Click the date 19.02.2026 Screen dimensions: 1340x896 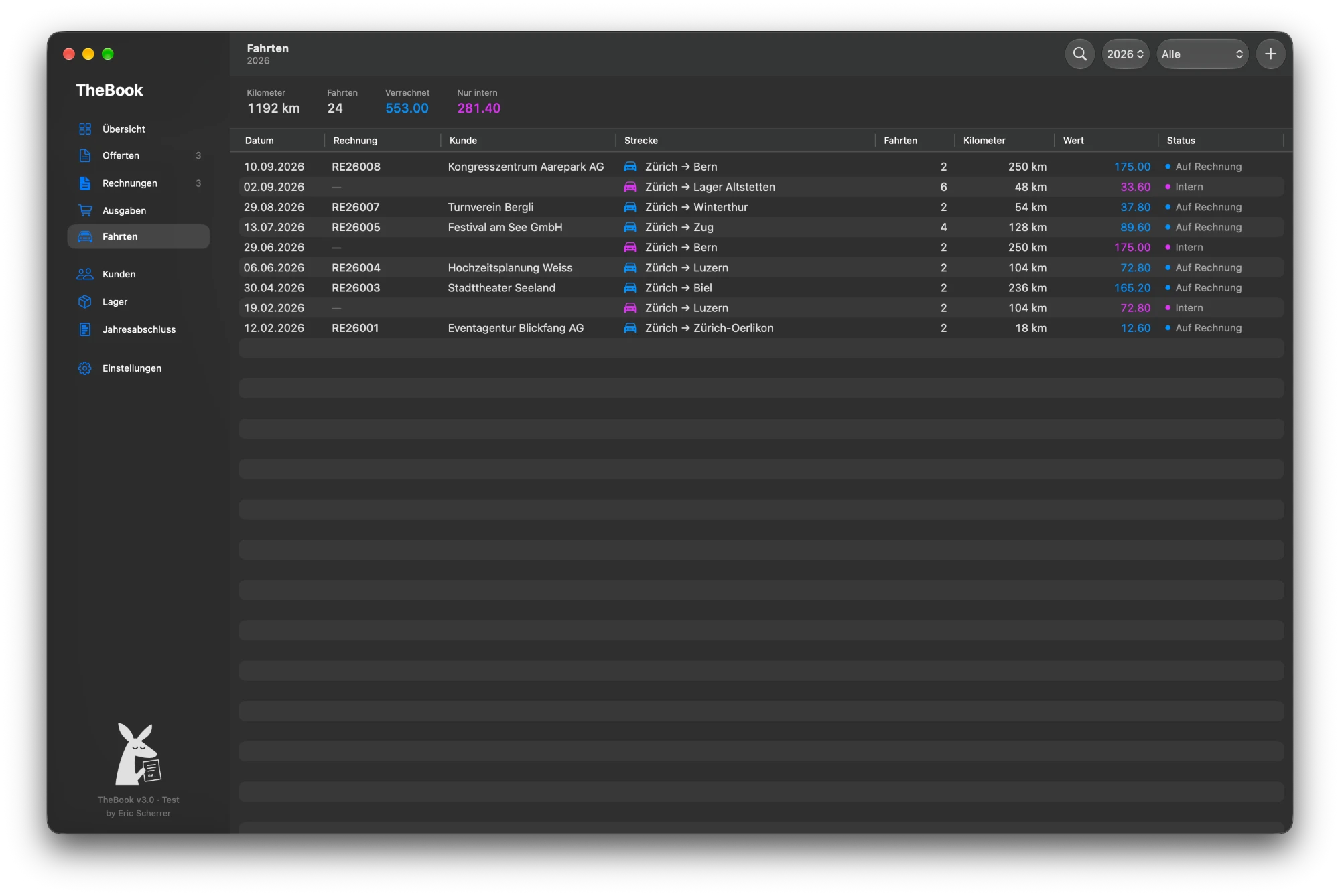coord(274,308)
